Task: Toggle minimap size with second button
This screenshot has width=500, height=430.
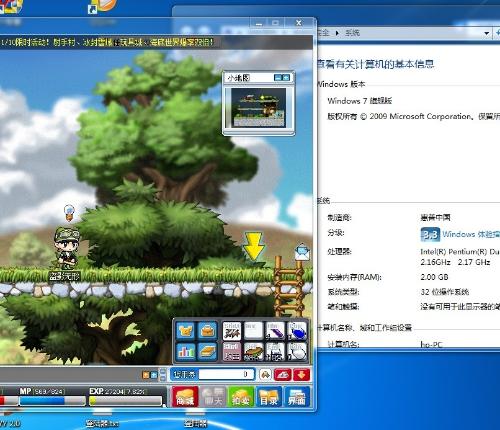Action: tap(286, 78)
